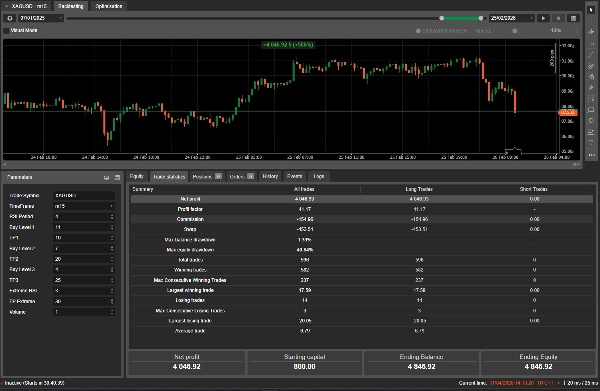Open the Equity tab
The image size is (600, 391).
(136, 176)
